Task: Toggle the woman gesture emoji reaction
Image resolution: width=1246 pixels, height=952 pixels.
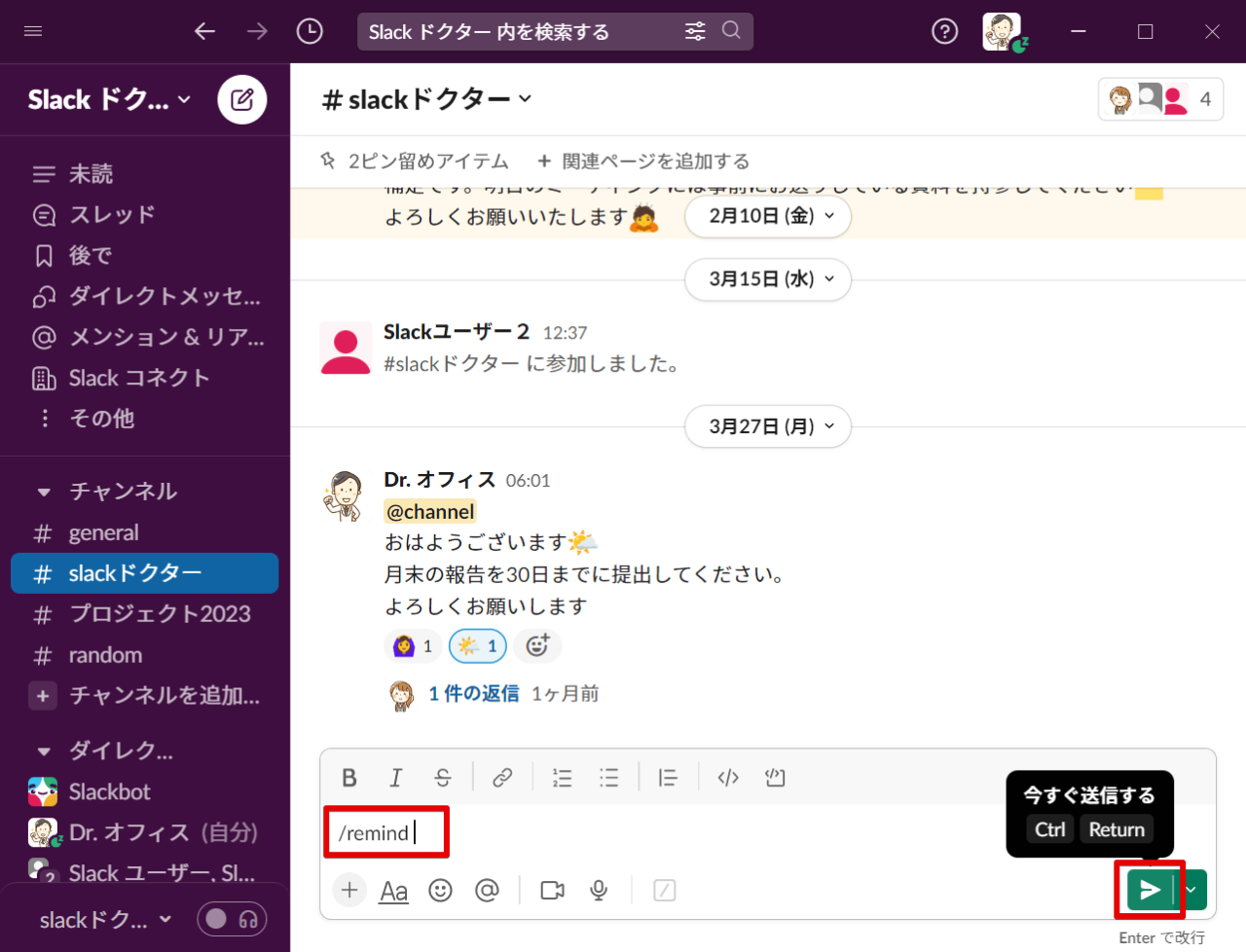Action: pos(414,645)
